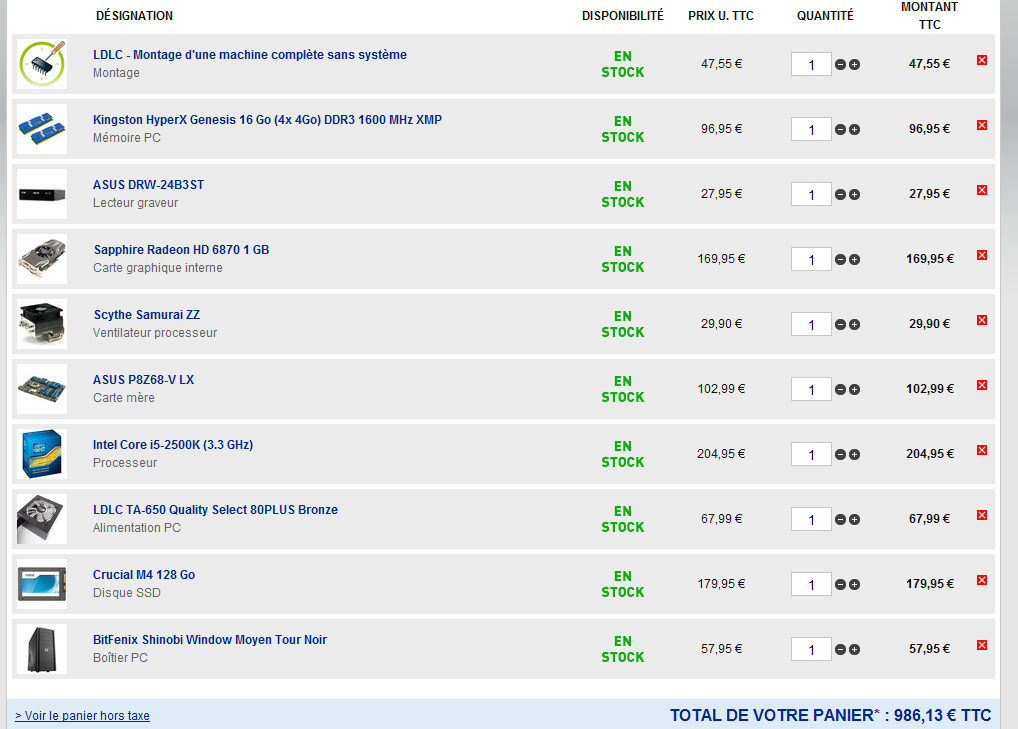
Task: Remove LDLC TA-650 power supply from cart
Action: 982,515
